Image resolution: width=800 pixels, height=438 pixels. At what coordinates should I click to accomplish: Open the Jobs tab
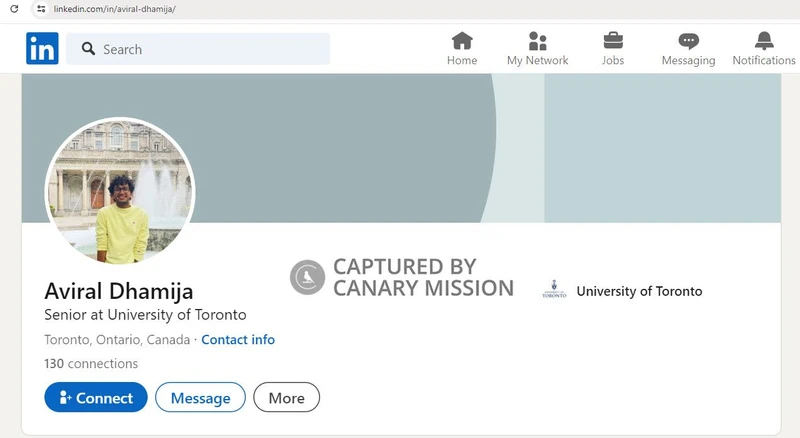click(613, 49)
